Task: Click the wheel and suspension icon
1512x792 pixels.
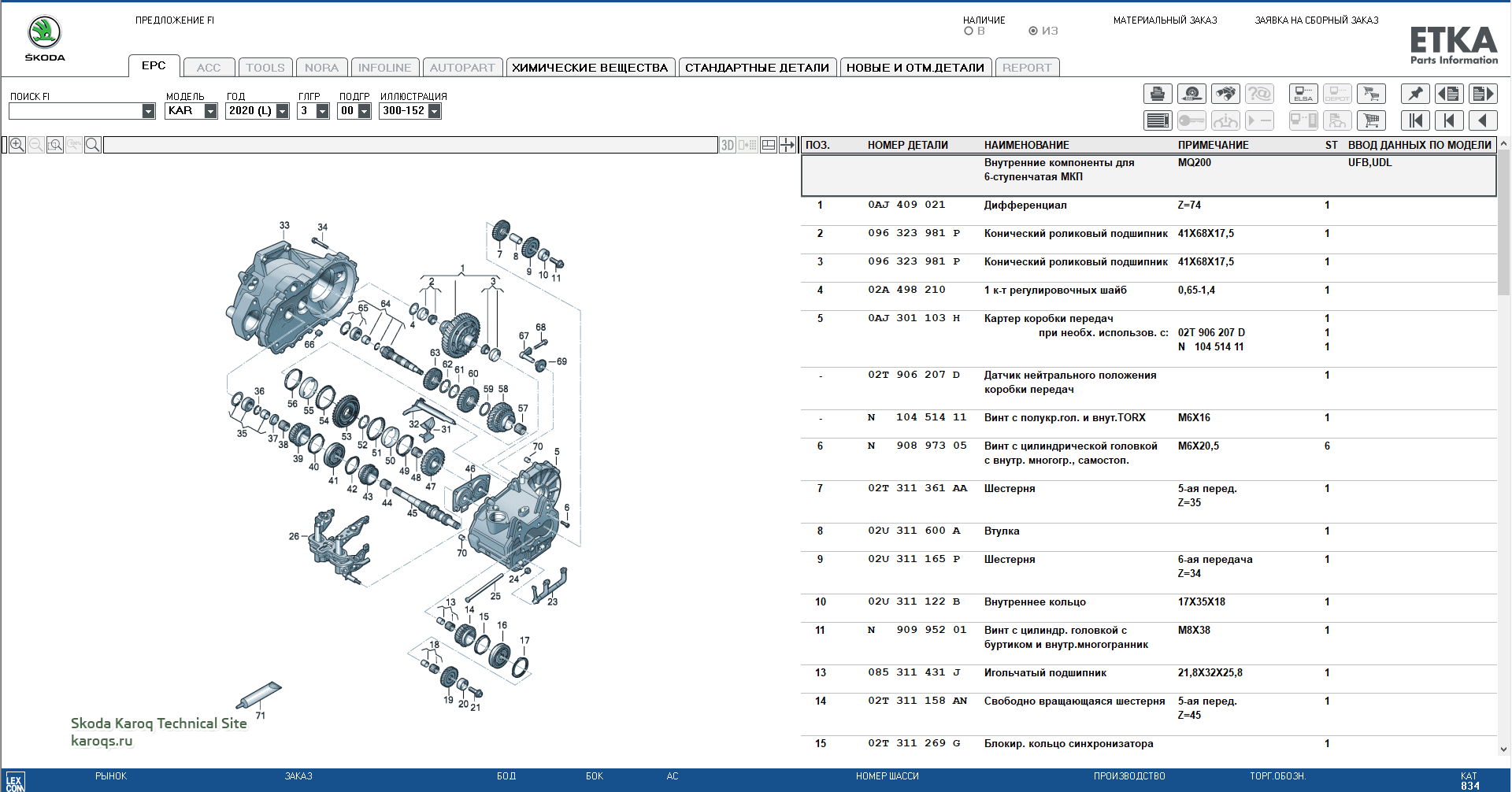Action: (x=1191, y=94)
